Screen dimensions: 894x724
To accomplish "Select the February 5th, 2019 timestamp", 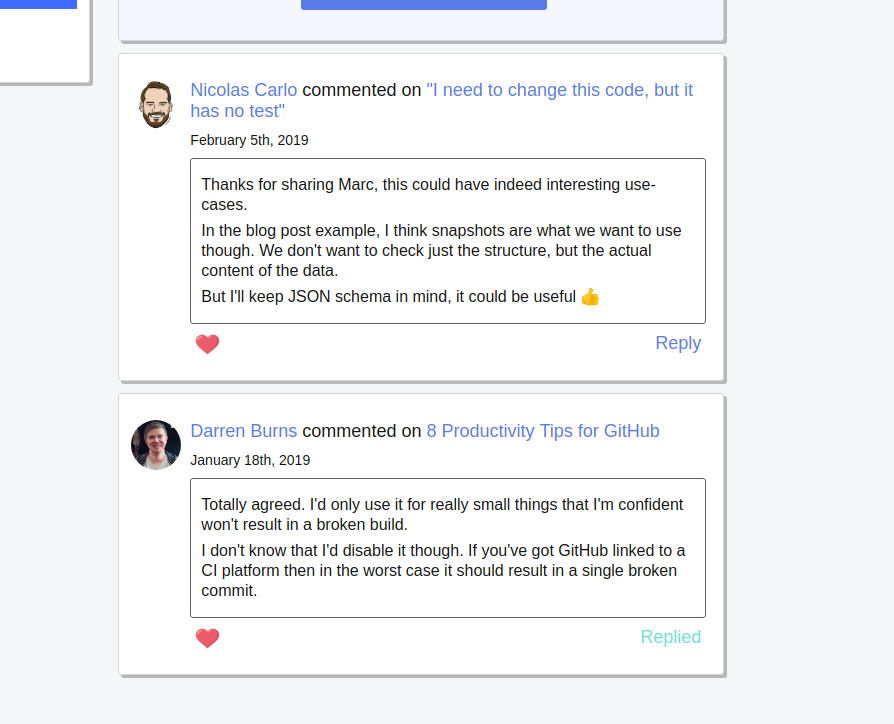I will [x=249, y=140].
